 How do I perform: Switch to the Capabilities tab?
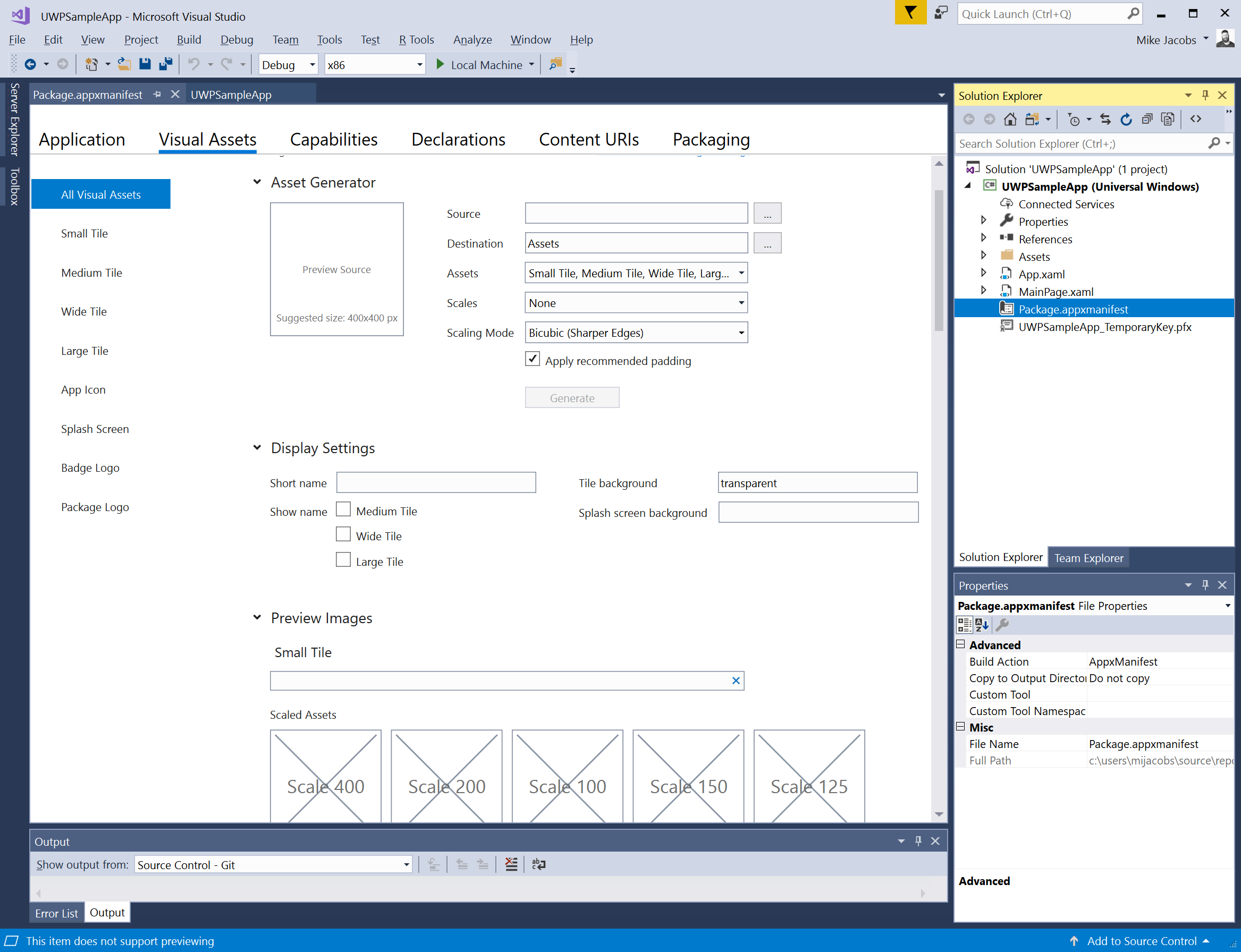pyautogui.click(x=333, y=139)
